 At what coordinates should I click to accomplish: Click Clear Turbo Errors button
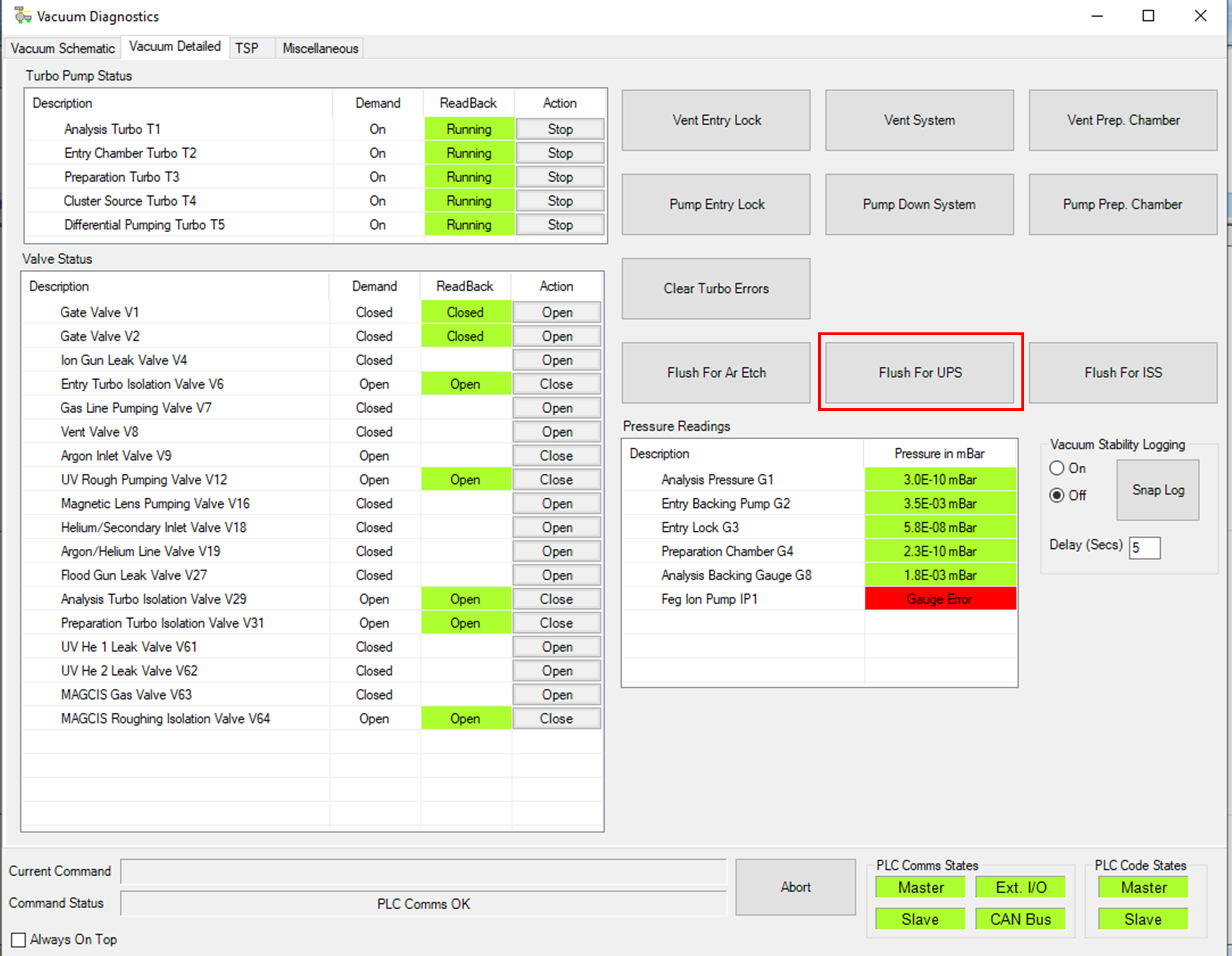click(x=716, y=288)
